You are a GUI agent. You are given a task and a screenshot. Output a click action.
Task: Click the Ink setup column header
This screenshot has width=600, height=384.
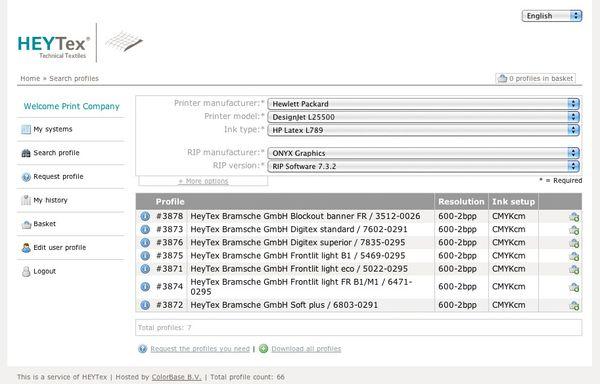pos(513,202)
